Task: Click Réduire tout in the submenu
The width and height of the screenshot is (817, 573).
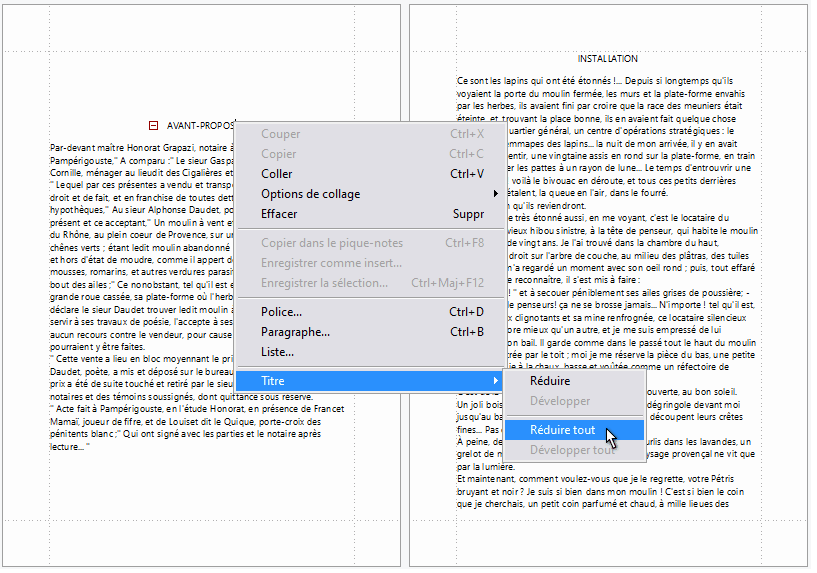Action: pyautogui.click(x=562, y=430)
